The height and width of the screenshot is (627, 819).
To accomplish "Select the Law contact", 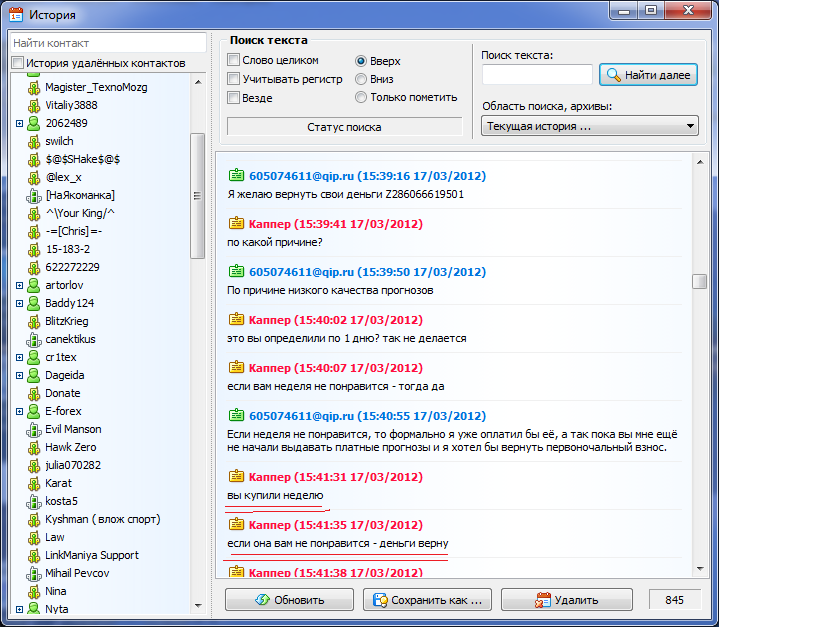I will 55,537.
